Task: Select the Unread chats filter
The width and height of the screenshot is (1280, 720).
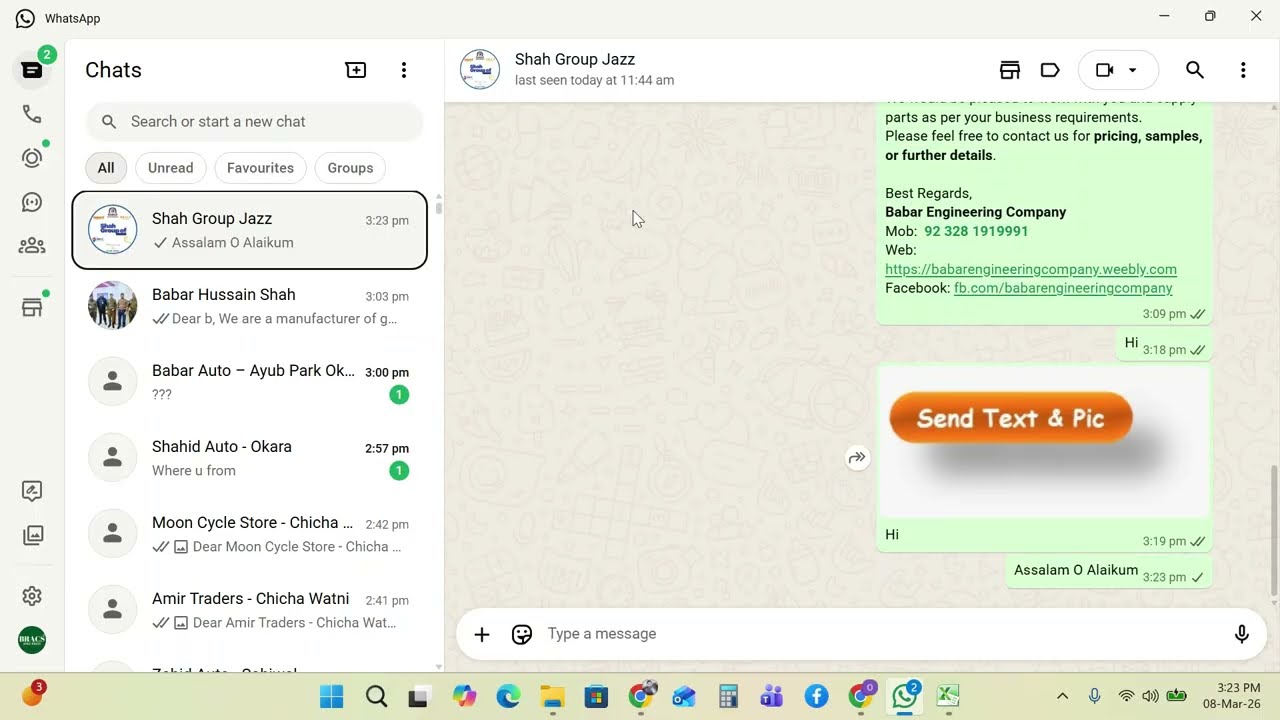Action: click(171, 168)
